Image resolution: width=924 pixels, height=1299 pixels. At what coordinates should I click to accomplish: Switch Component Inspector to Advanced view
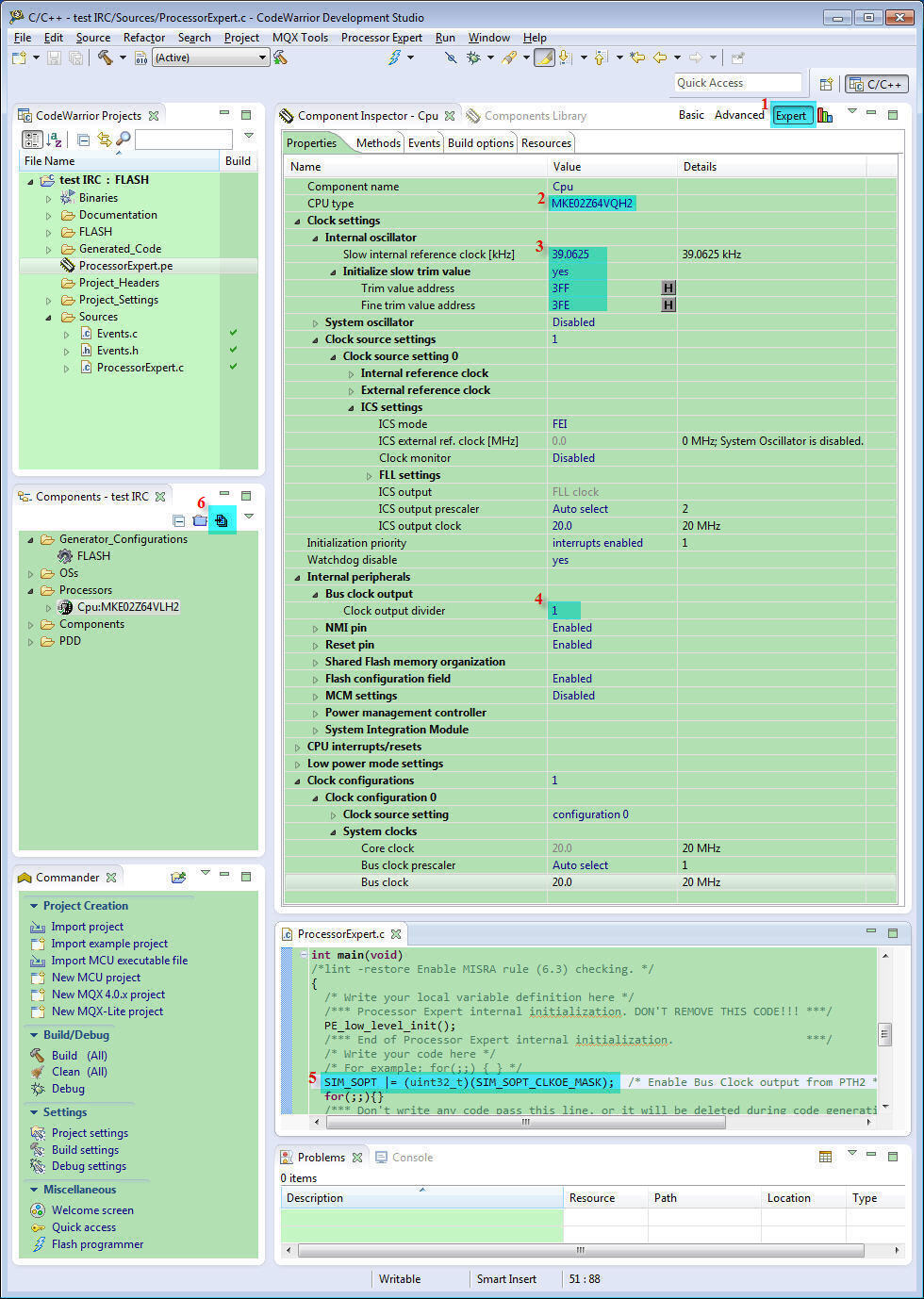pyautogui.click(x=739, y=115)
